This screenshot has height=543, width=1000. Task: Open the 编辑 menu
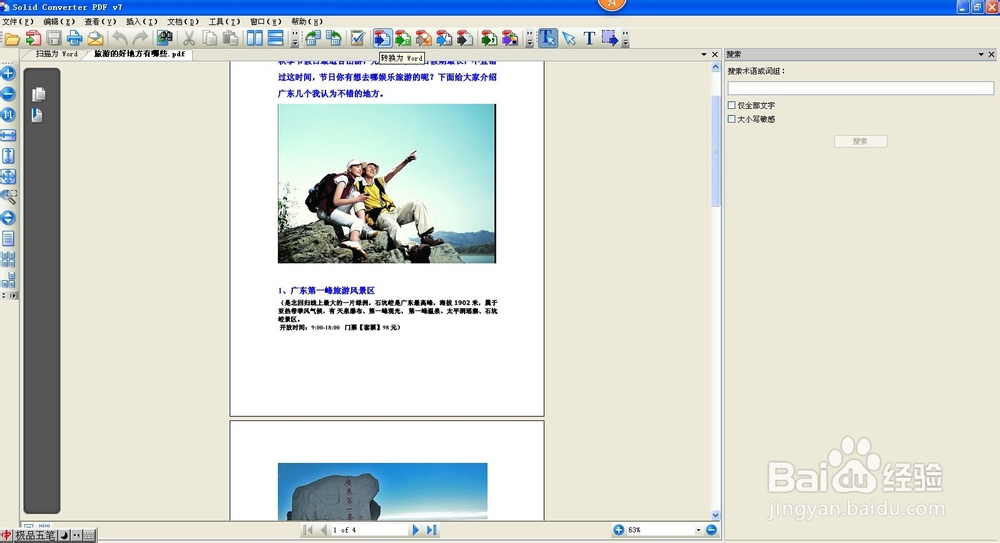coord(59,22)
